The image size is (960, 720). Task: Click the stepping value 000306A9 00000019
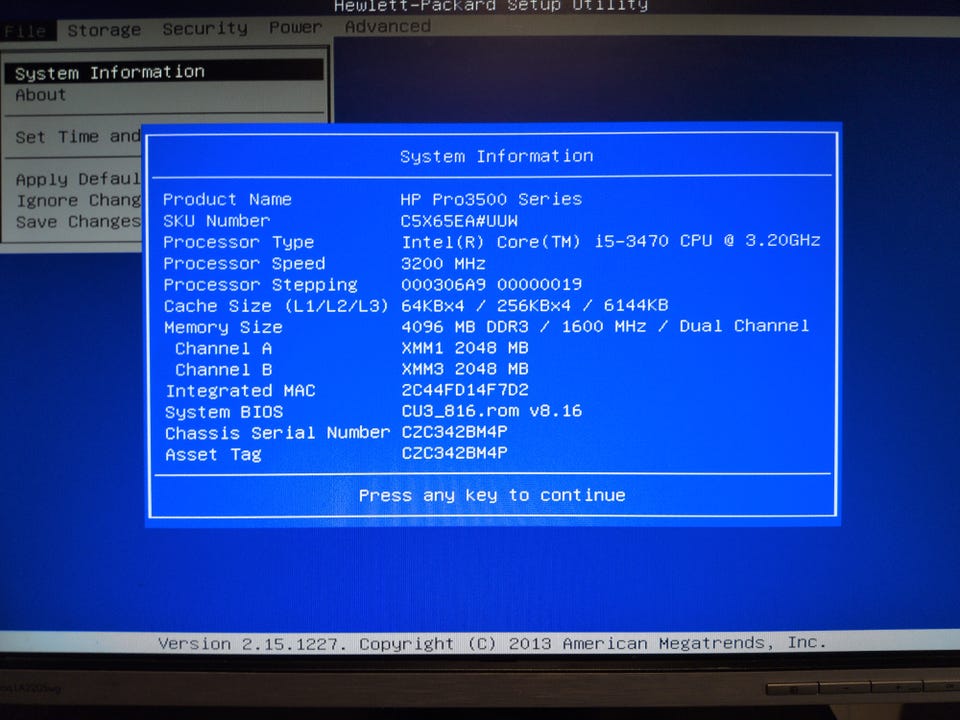click(x=492, y=284)
